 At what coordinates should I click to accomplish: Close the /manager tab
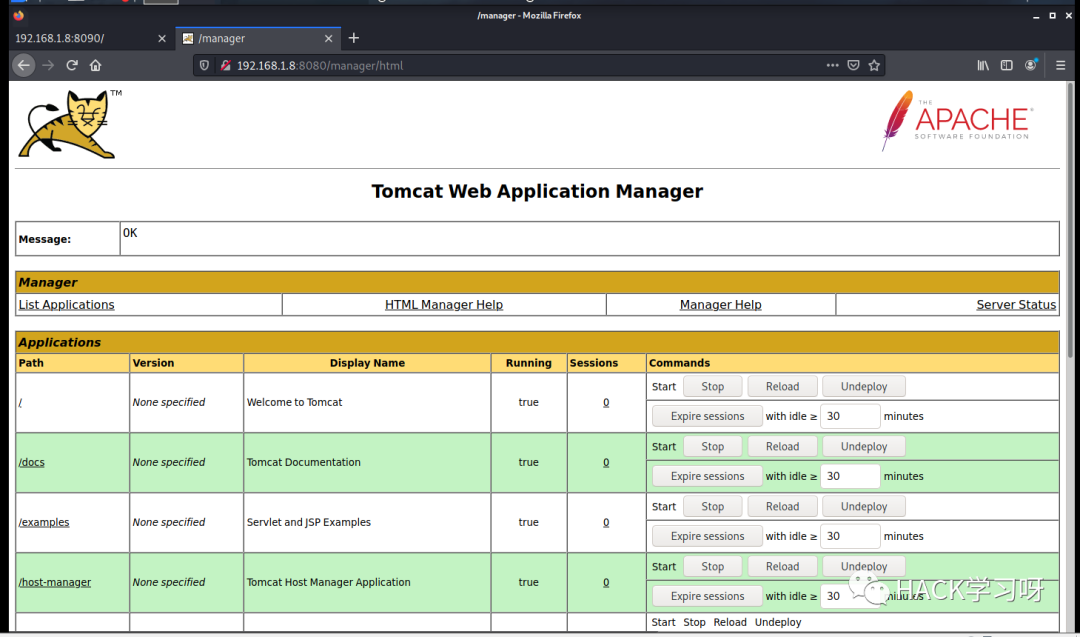coord(329,39)
